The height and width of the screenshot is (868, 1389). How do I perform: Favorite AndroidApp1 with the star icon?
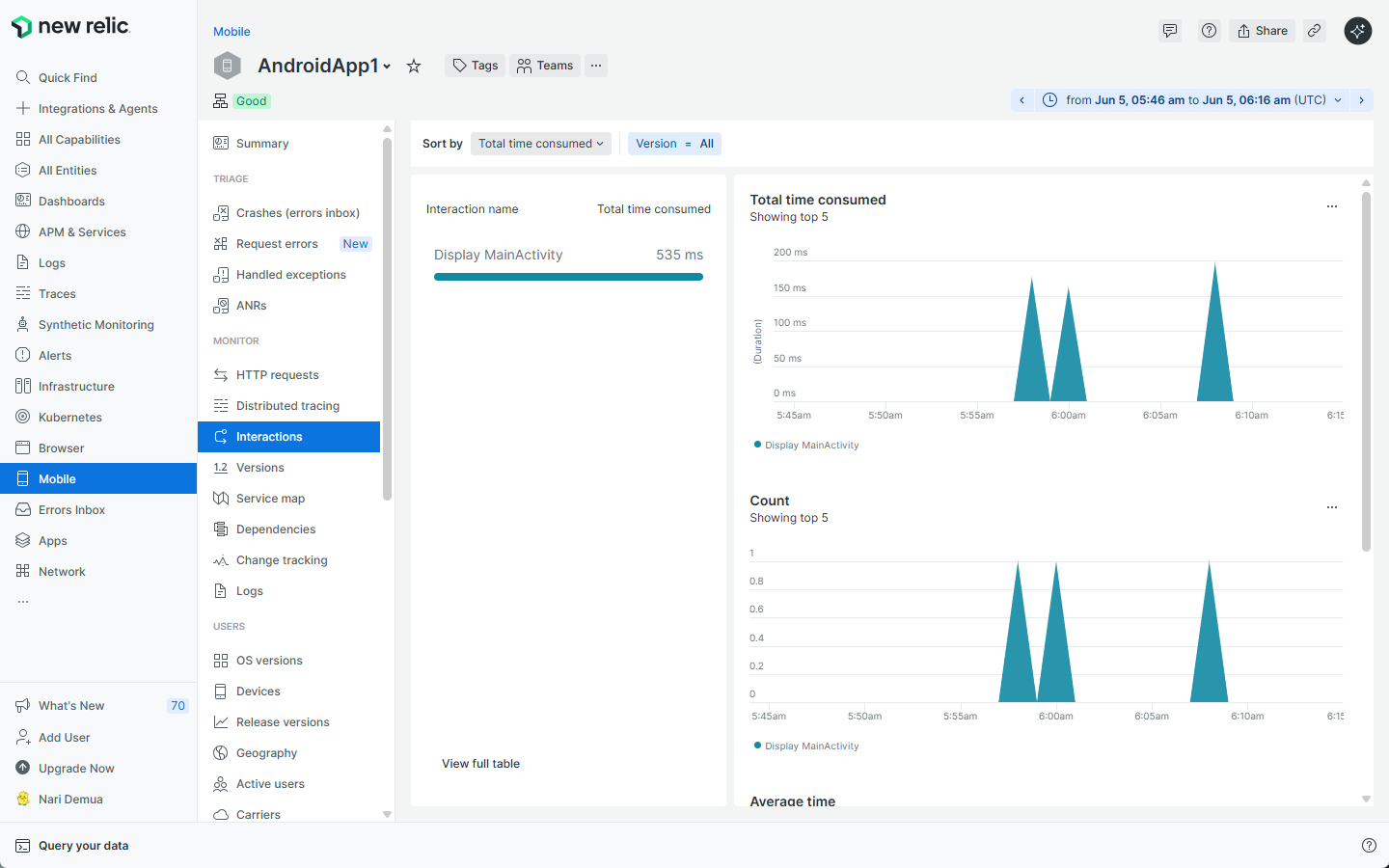[414, 66]
